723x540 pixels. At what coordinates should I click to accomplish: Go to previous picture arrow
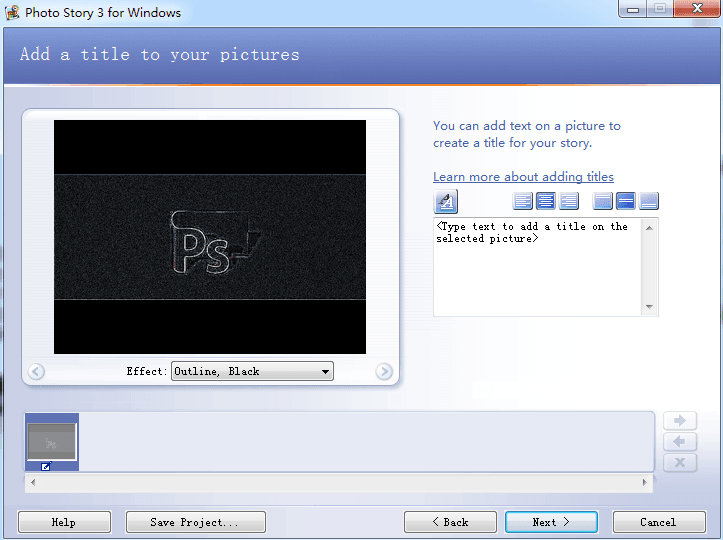point(36,371)
